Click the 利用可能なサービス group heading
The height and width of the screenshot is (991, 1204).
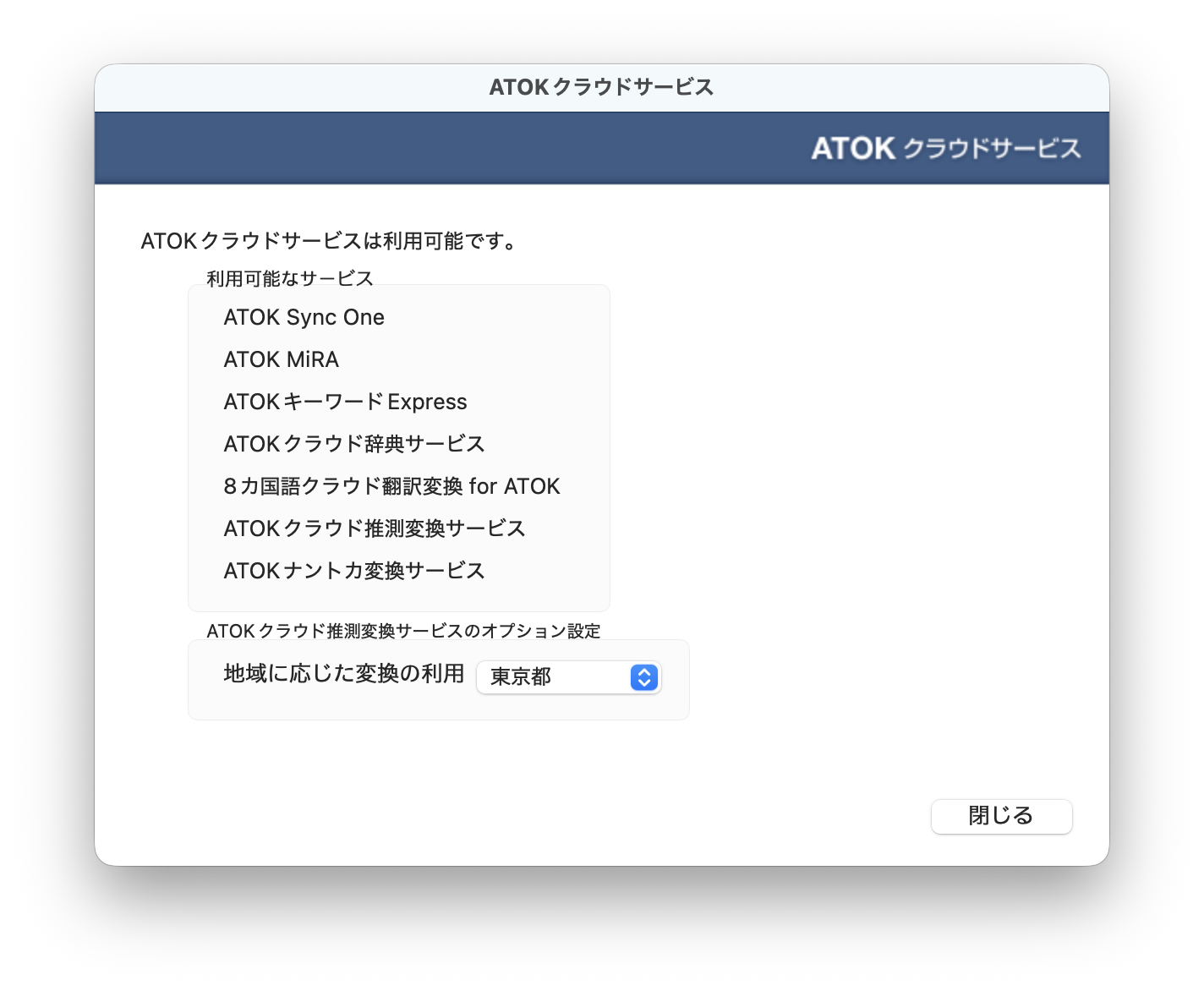coord(290,278)
